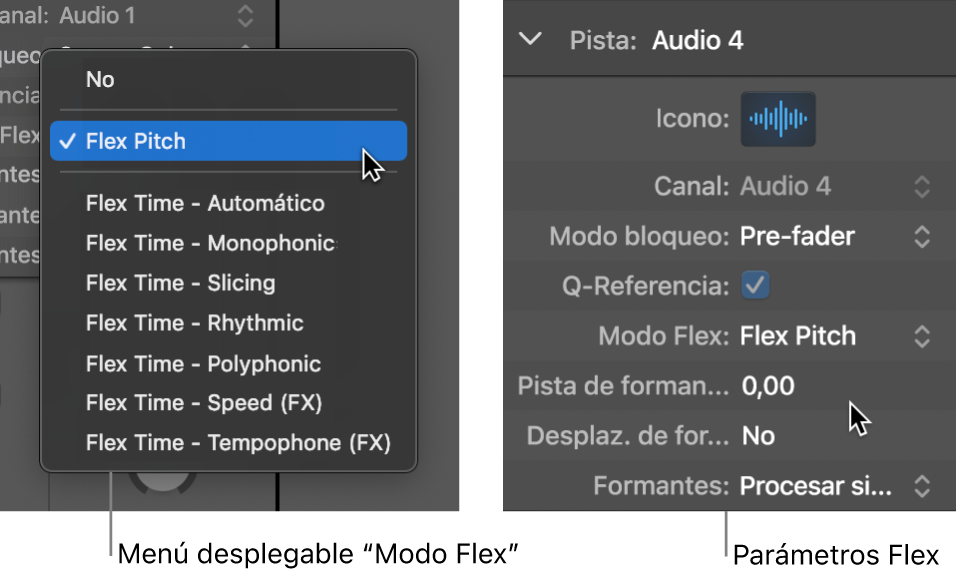Open the Formantes pop-up menu
The height and width of the screenshot is (583, 958).
click(921, 486)
